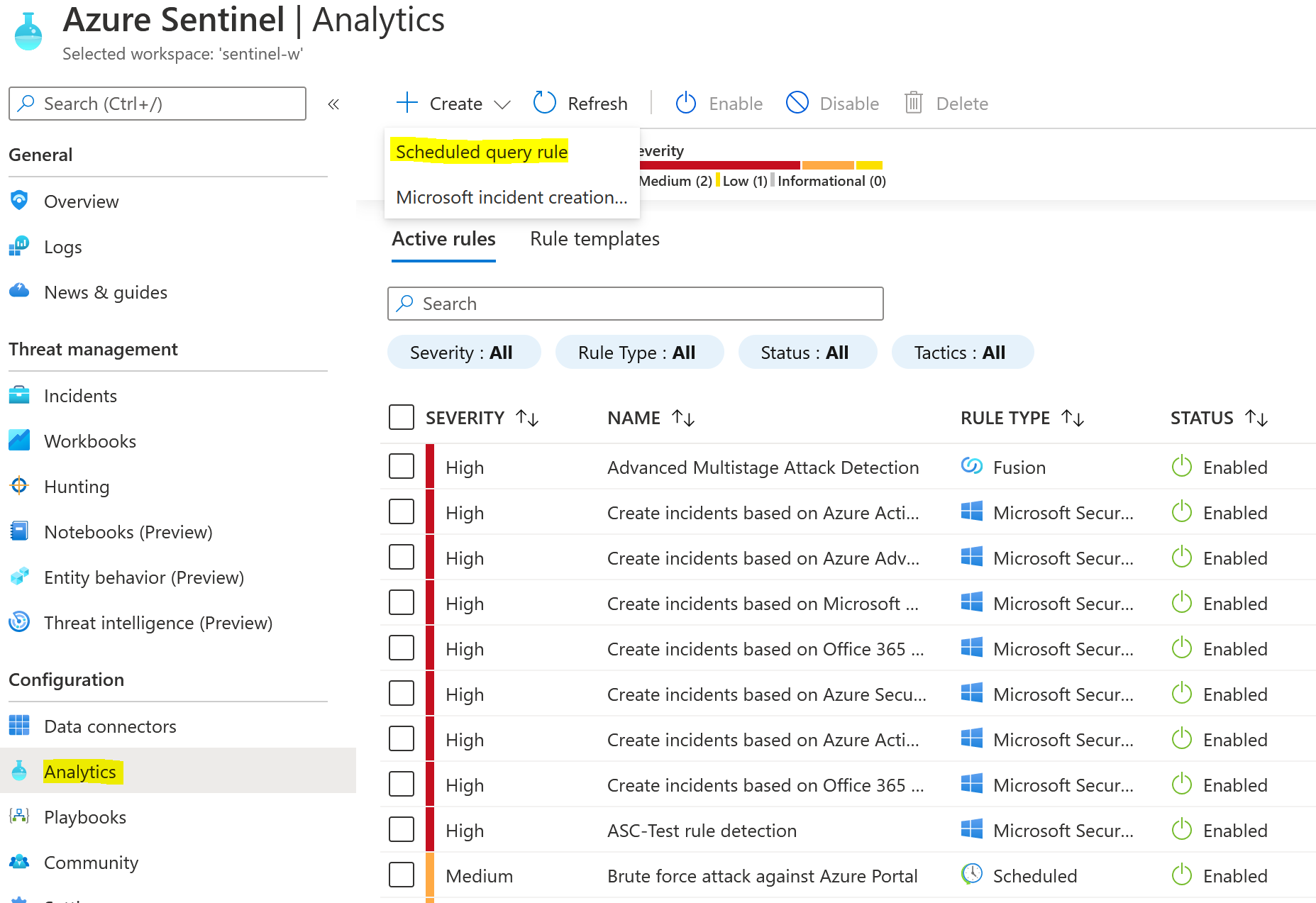Screen dimensions: 1316x903
Task: Collapse the sidebar with double chevron
Action: click(333, 104)
